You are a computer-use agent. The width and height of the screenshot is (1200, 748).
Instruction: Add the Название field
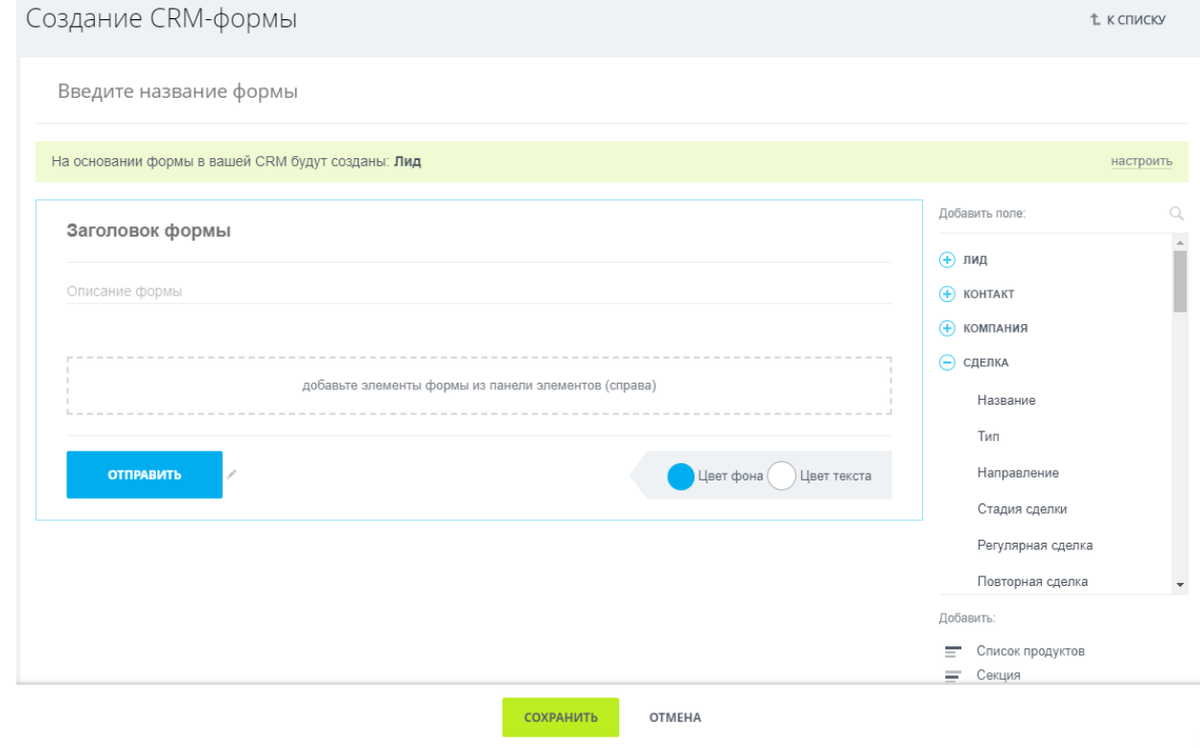[x=1006, y=400]
